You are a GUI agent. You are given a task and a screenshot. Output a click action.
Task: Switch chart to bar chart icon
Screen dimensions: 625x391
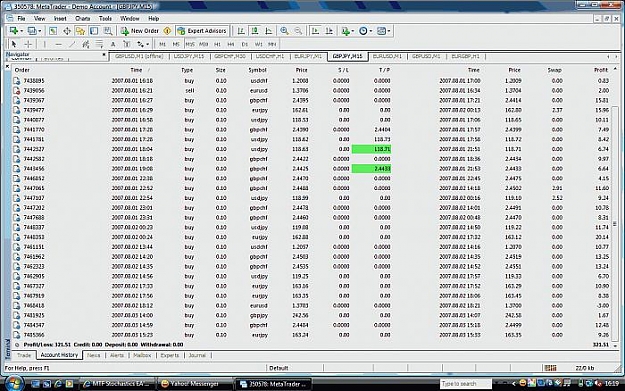(241, 31)
